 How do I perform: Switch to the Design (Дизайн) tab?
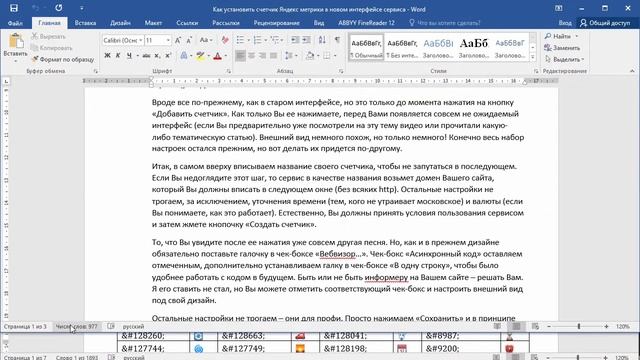coord(120,23)
